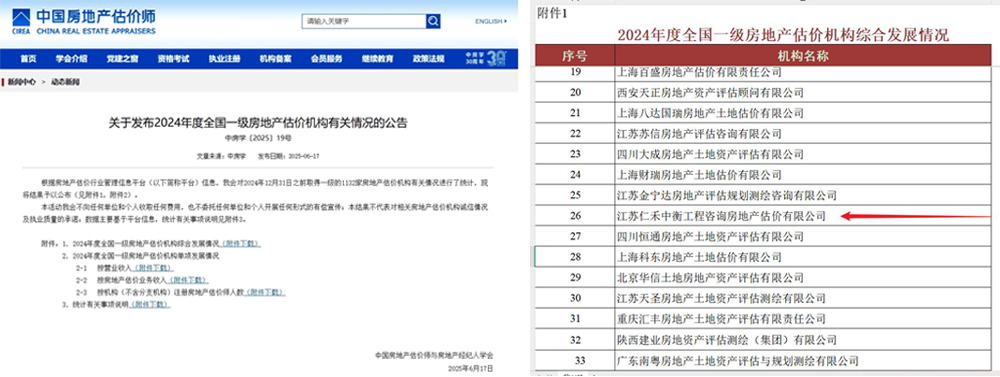Download the 2-1 按营业收入 attachment
The height and width of the screenshot is (377, 1000).
coord(153,268)
